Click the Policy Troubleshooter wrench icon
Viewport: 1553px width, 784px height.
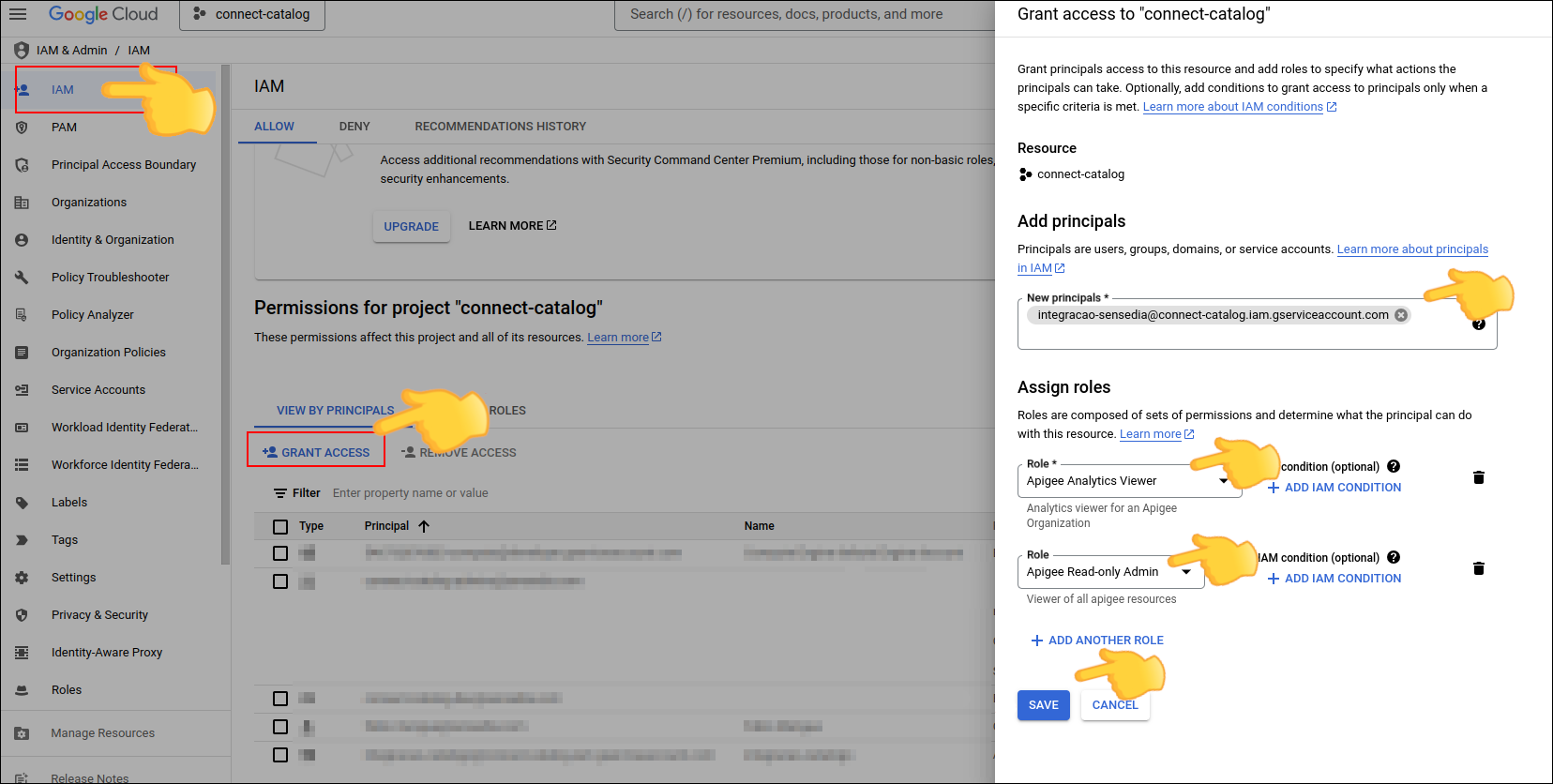click(x=22, y=278)
